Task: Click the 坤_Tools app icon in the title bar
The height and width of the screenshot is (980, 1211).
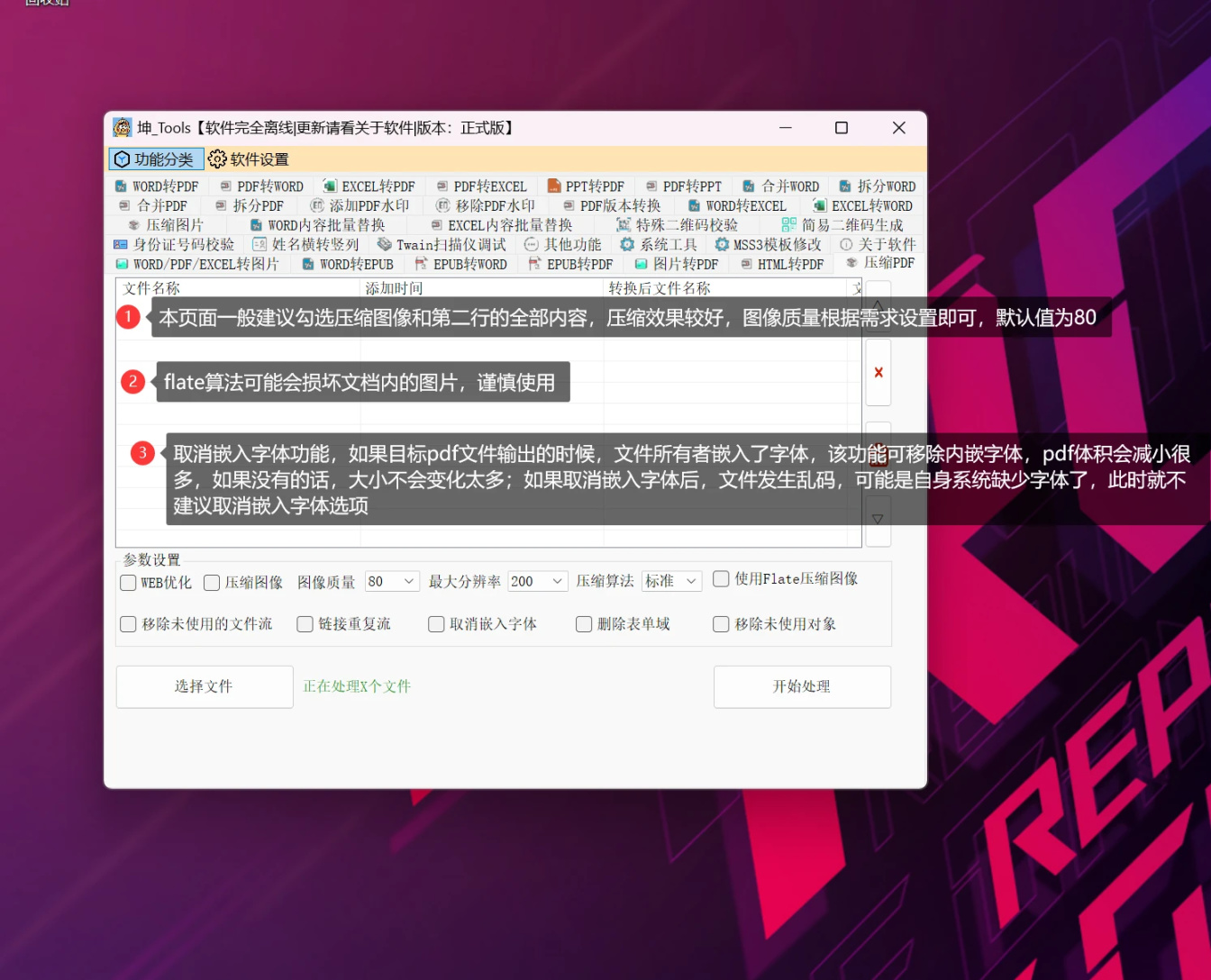Action: pyautogui.click(x=123, y=128)
